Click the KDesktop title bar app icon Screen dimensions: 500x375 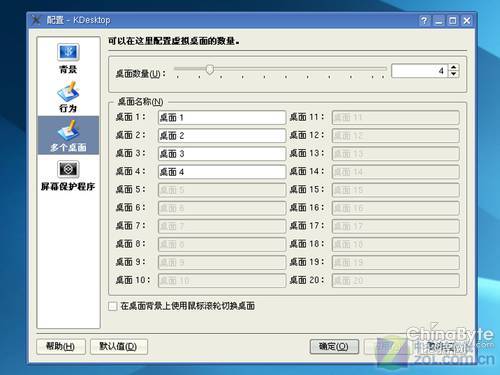(36, 20)
